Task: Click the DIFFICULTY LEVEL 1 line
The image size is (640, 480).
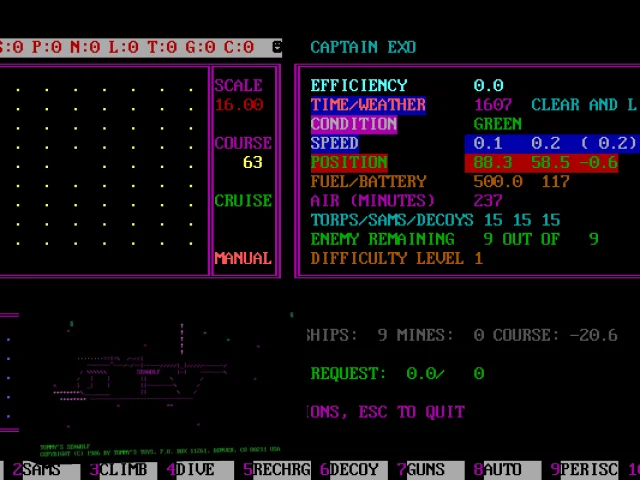Action: coord(397,258)
